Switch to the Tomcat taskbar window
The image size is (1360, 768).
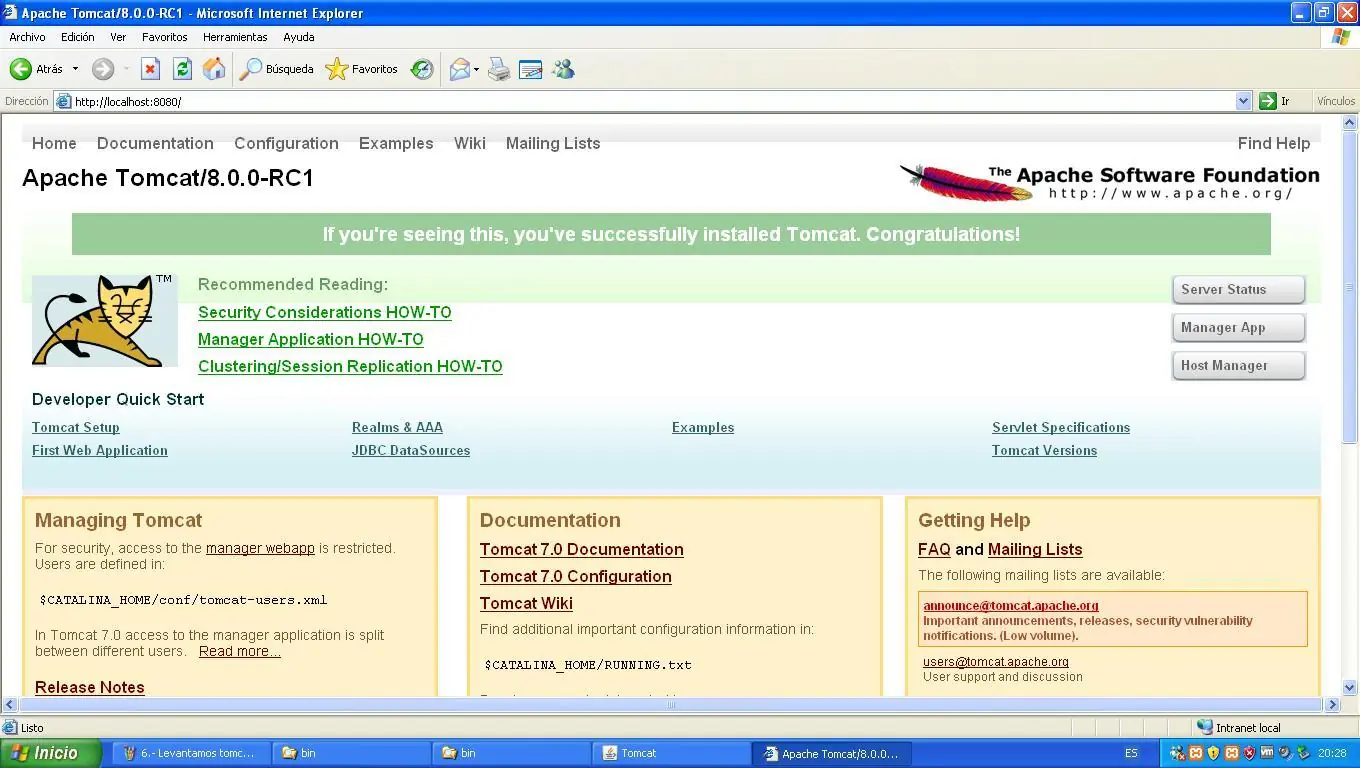coord(671,753)
